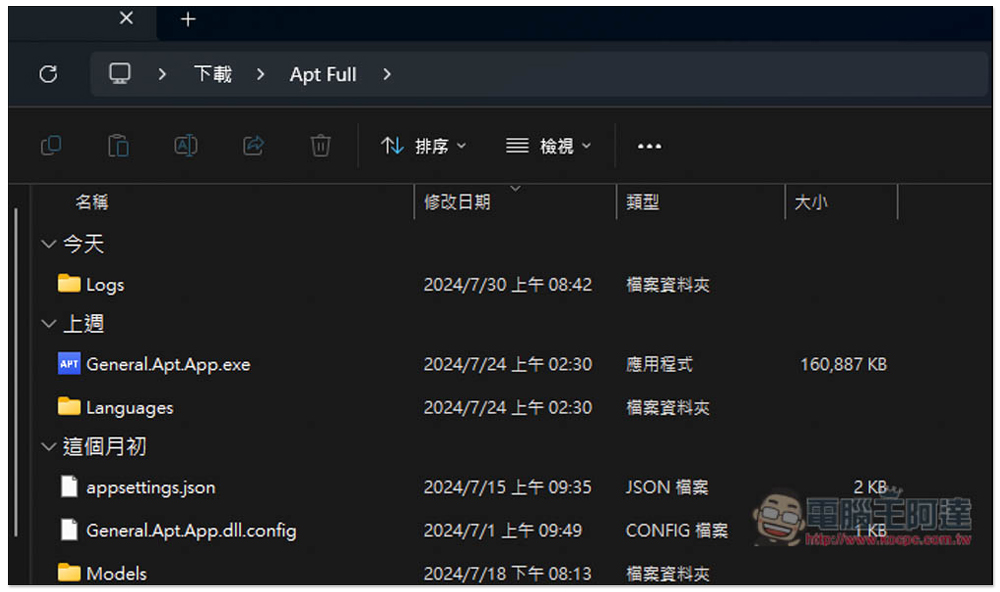Open the 檢視 view dropdown
Image resolution: width=1000 pixels, height=592 pixels.
548,146
